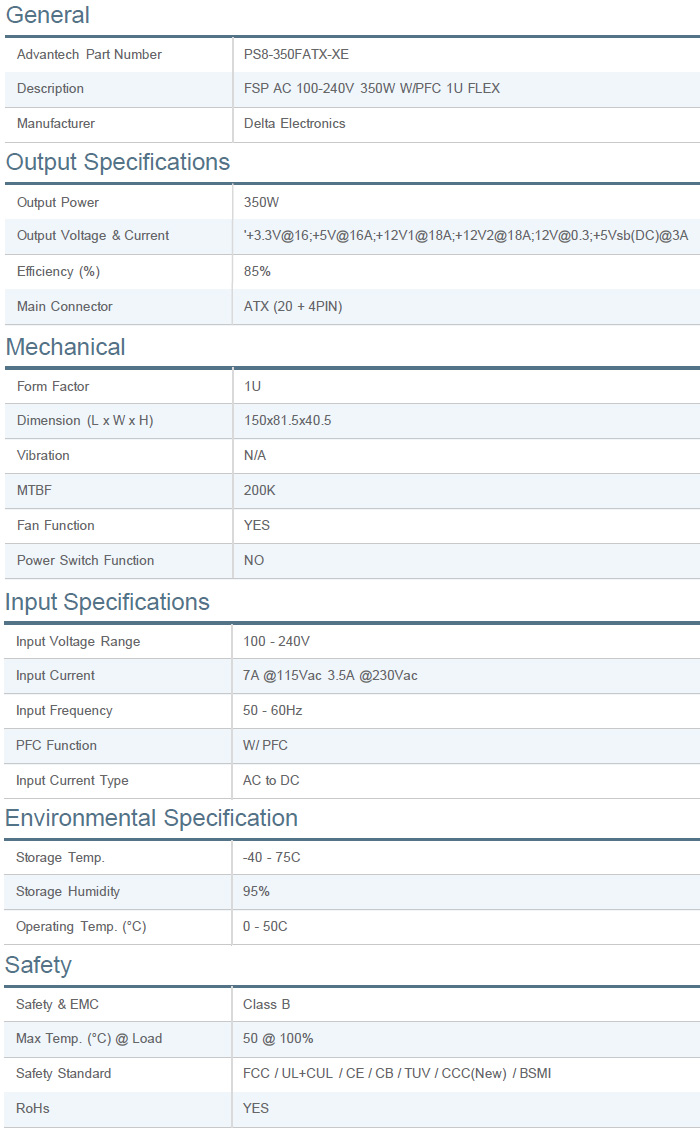The height and width of the screenshot is (1134, 700).
Task: Click the Output Specifications section heading
Action: (118, 162)
